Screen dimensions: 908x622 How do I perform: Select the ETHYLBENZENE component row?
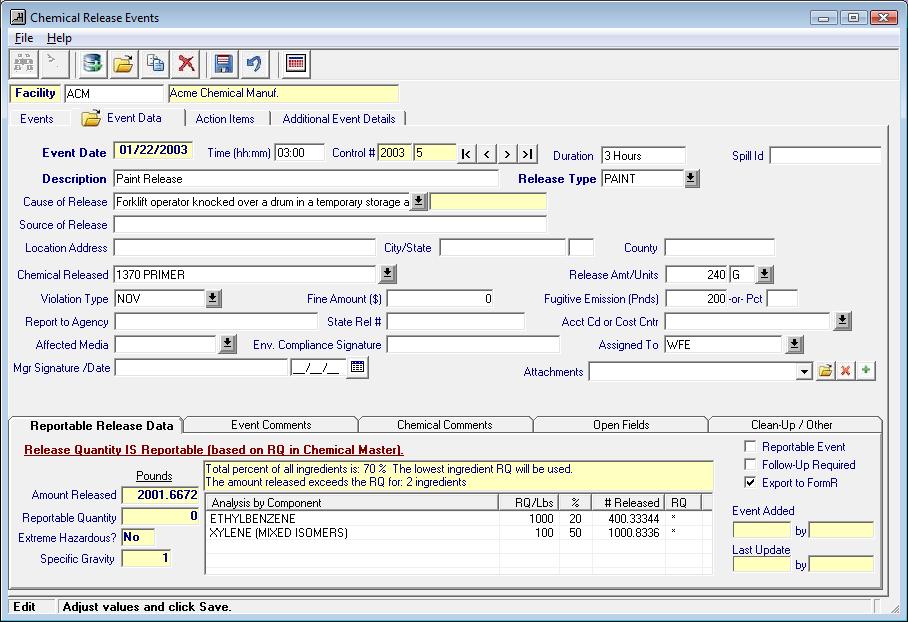459,518
